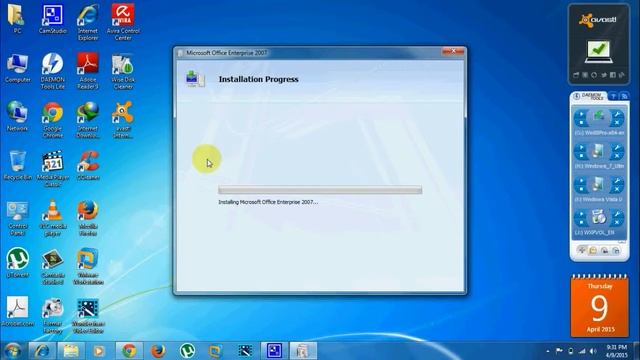Image resolution: width=640 pixels, height=360 pixels.
Task: Open the Recycle Bin
Action: pyautogui.click(x=17, y=165)
